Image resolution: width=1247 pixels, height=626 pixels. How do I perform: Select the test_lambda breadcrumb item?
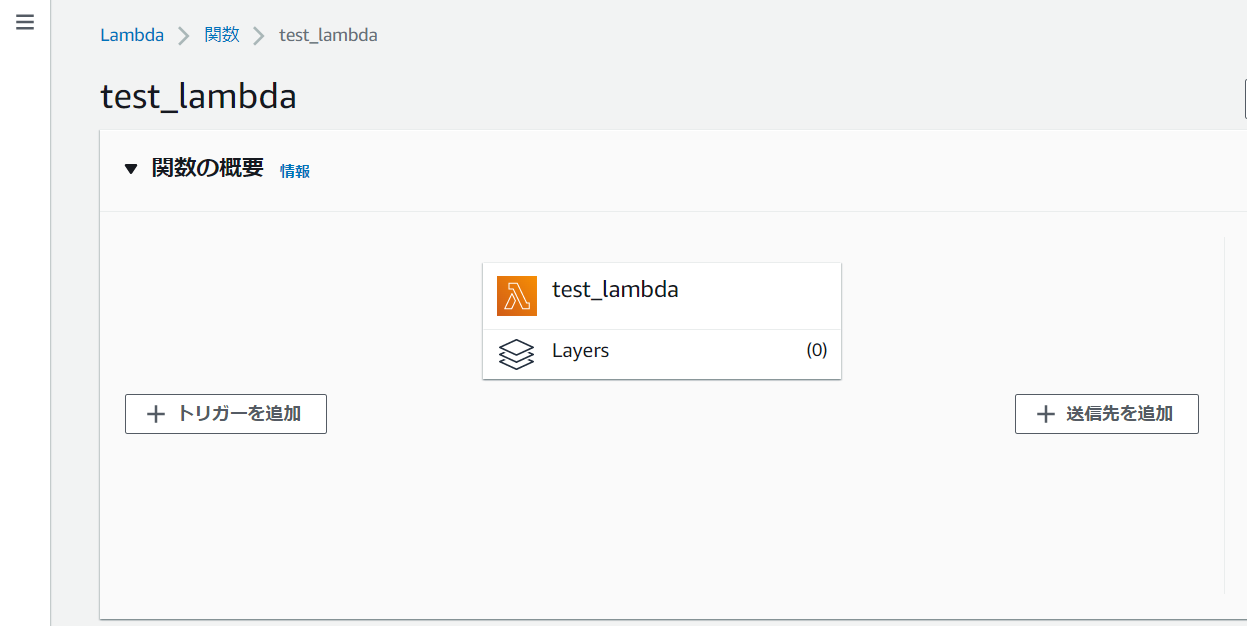[x=328, y=34]
